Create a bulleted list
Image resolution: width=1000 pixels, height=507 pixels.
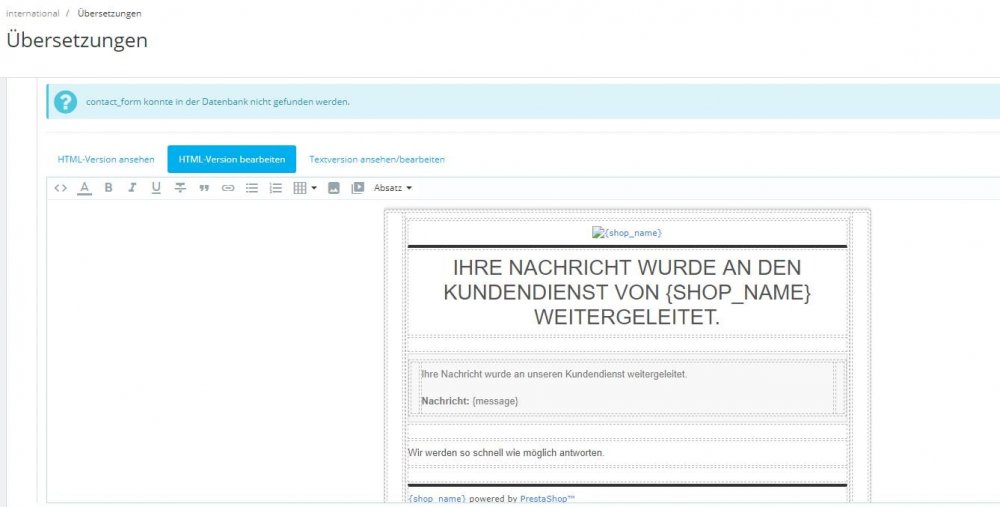(252, 188)
